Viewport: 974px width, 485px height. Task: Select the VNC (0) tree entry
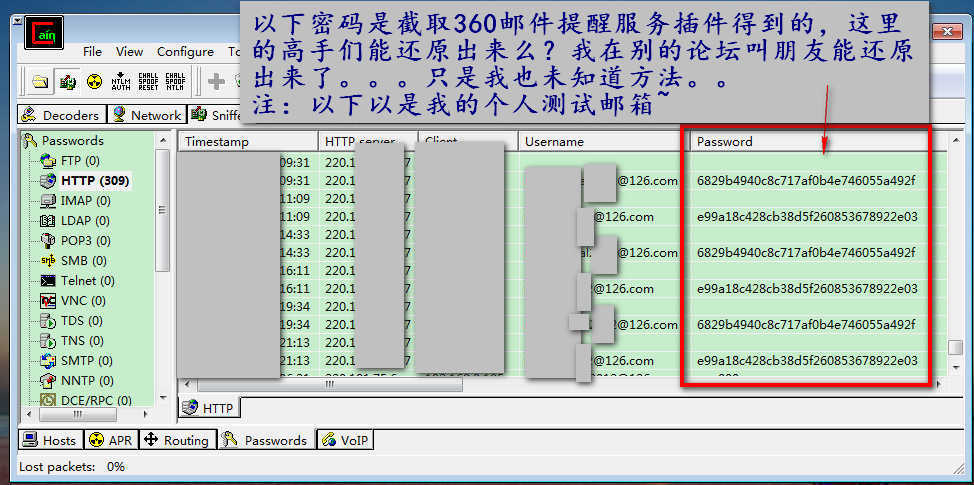(73, 301)
